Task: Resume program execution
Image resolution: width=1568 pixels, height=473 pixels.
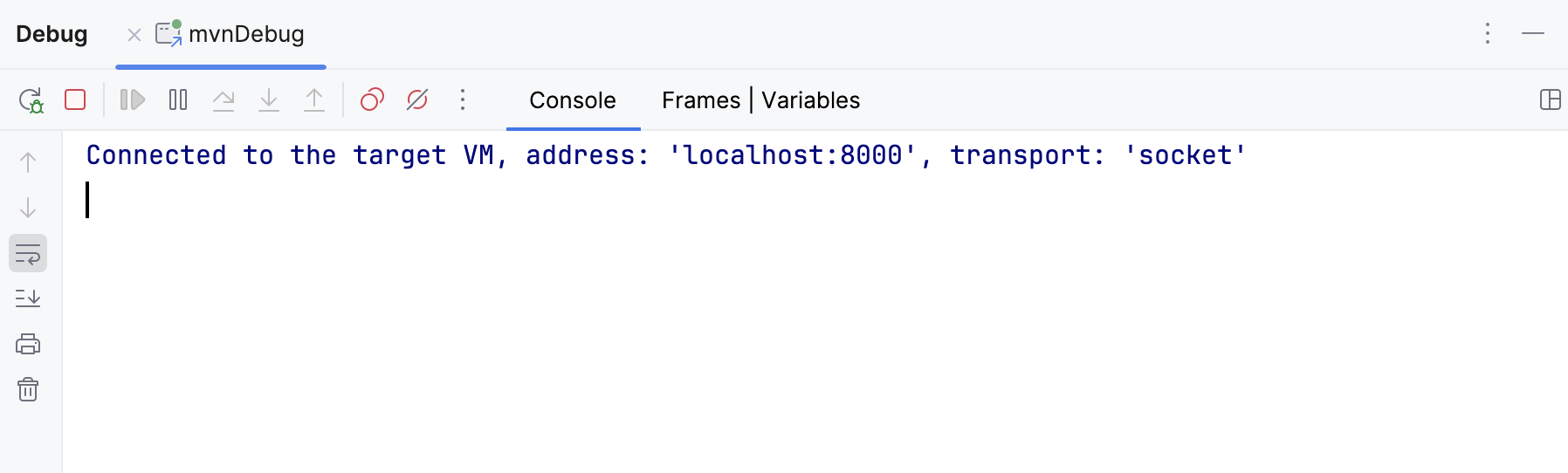Action: click(133, 100)
